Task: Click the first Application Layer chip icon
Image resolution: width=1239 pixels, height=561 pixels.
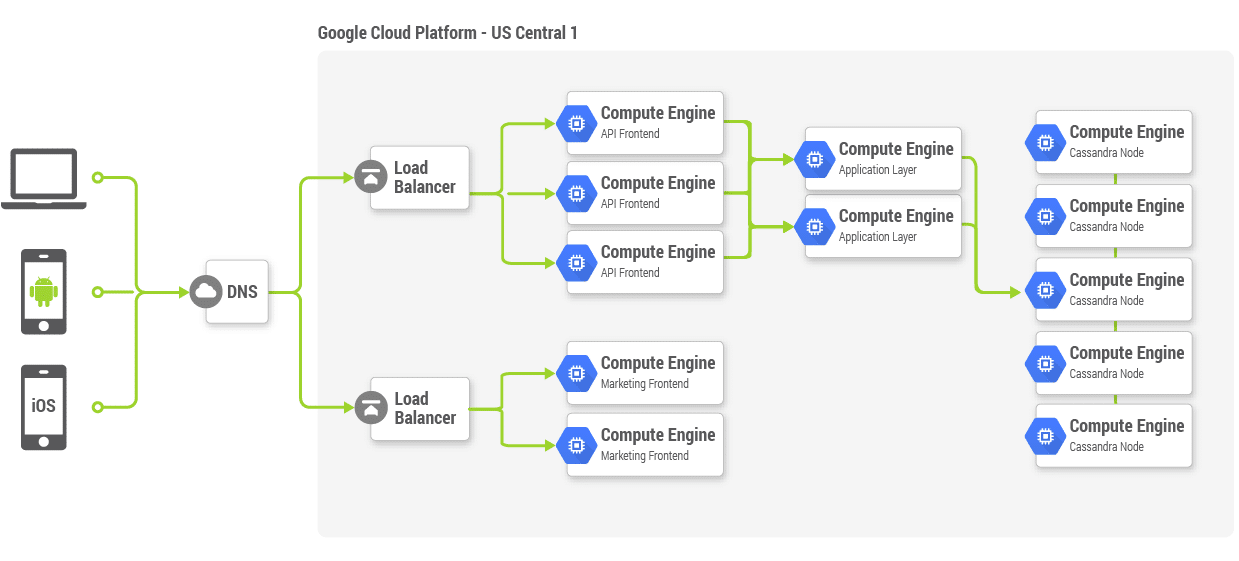Action: coord(815,159)
